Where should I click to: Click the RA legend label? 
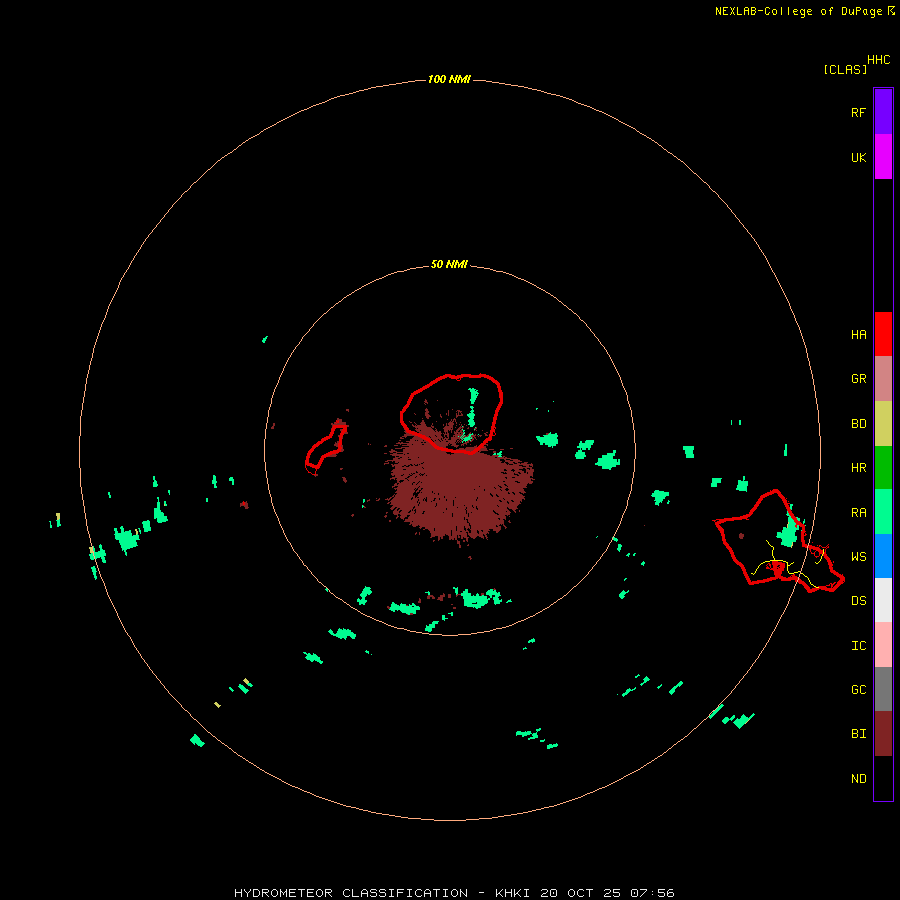point(858,513)
